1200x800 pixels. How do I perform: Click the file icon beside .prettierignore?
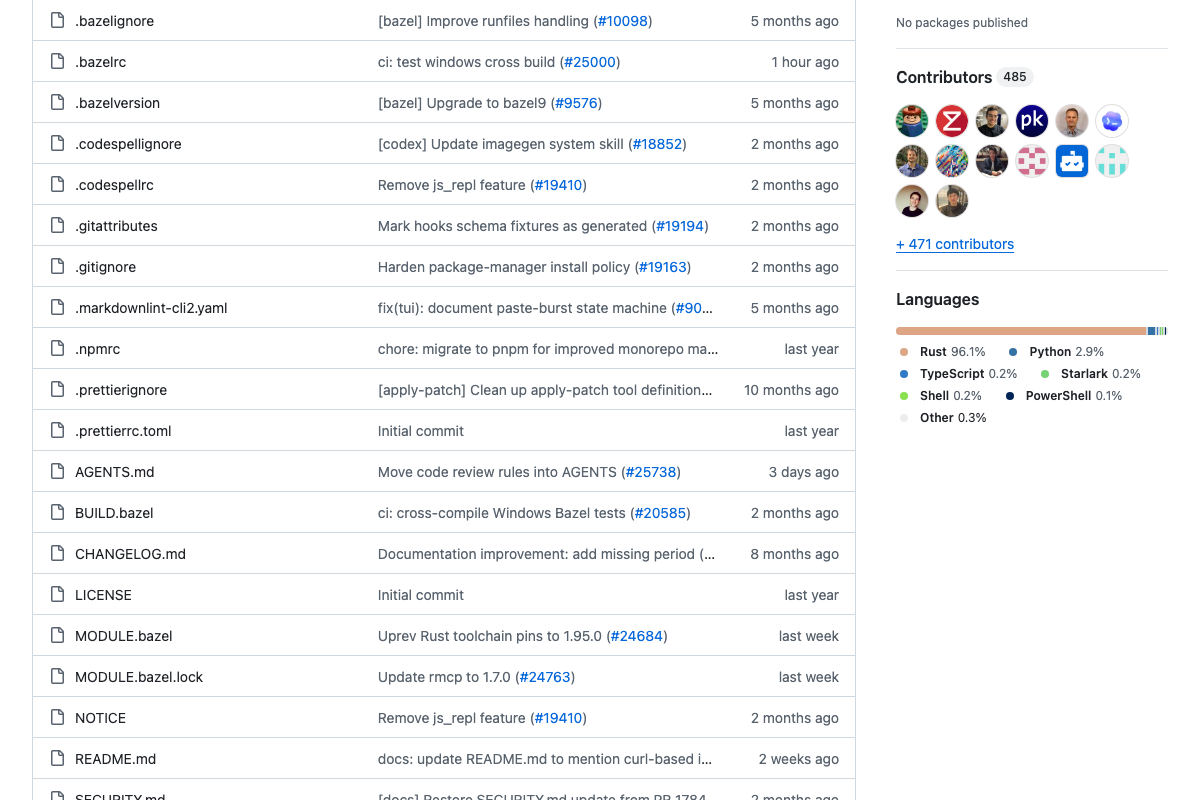point(57,390)
